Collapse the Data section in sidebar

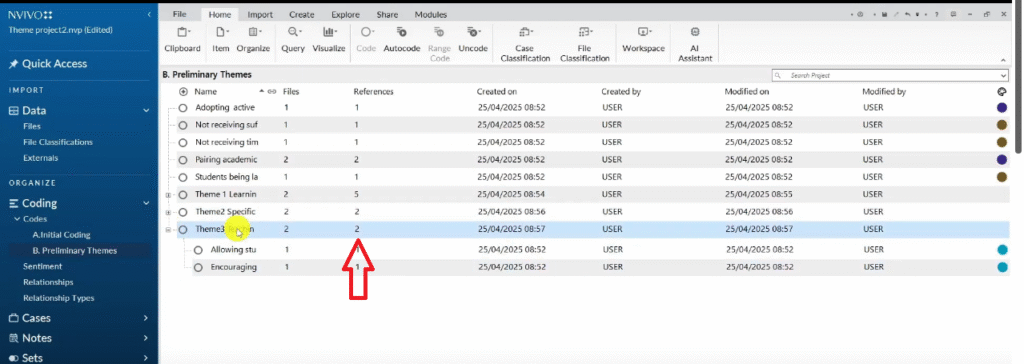click(146, 111)
